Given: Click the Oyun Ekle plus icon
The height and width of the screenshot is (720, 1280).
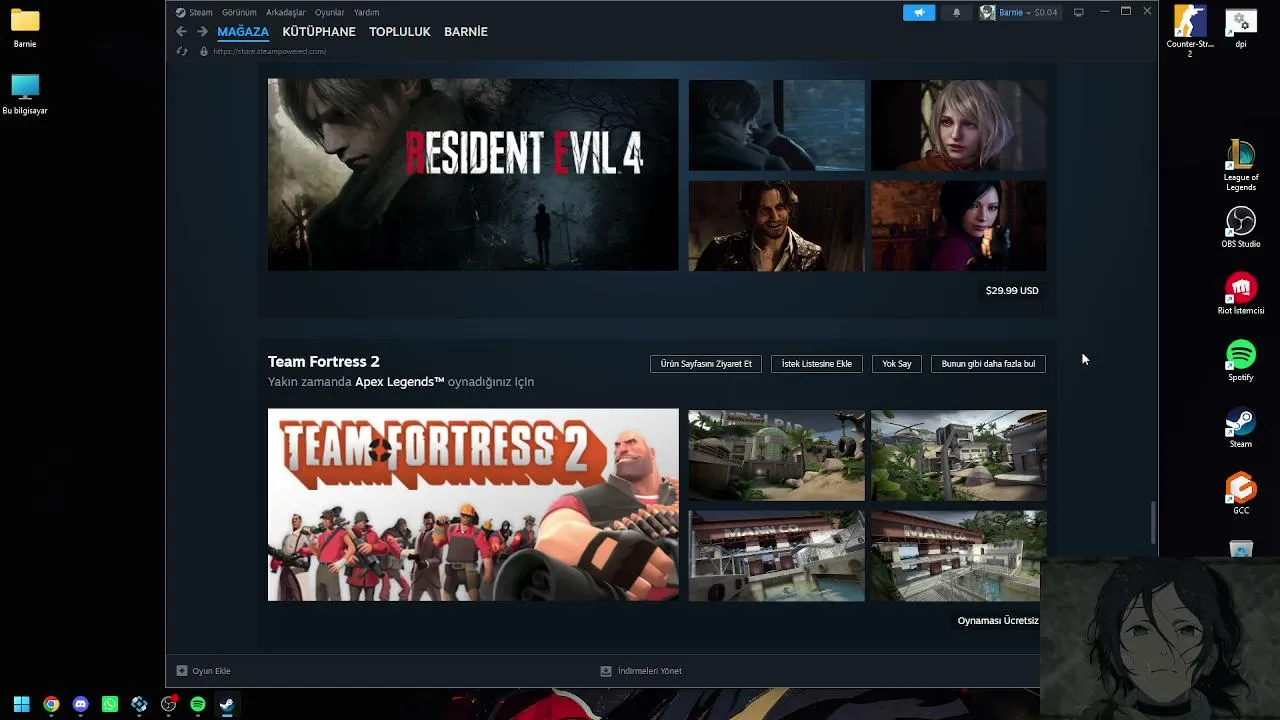Looking at the screenshot, I should (x=181, y=671).
